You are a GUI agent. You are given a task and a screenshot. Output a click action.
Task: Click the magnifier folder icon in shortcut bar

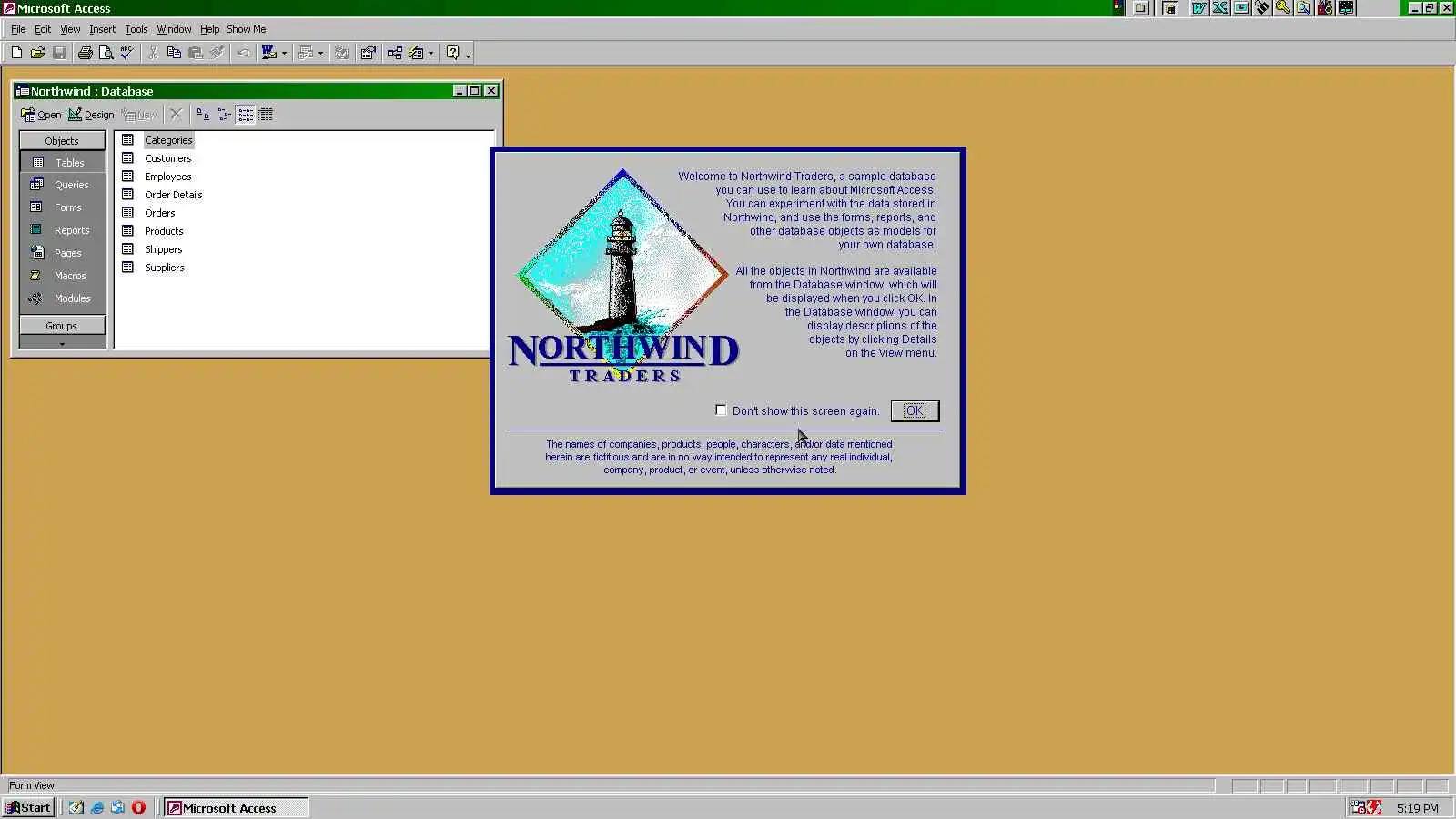pos(1304,8)
